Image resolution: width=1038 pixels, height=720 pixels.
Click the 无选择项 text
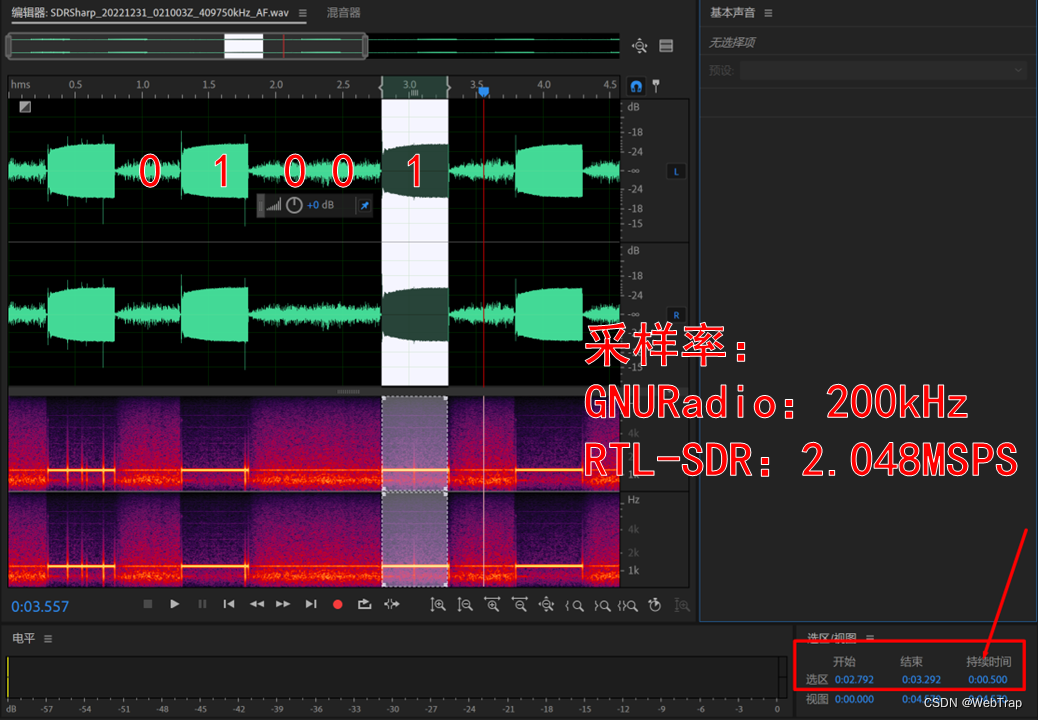point(732,42)
